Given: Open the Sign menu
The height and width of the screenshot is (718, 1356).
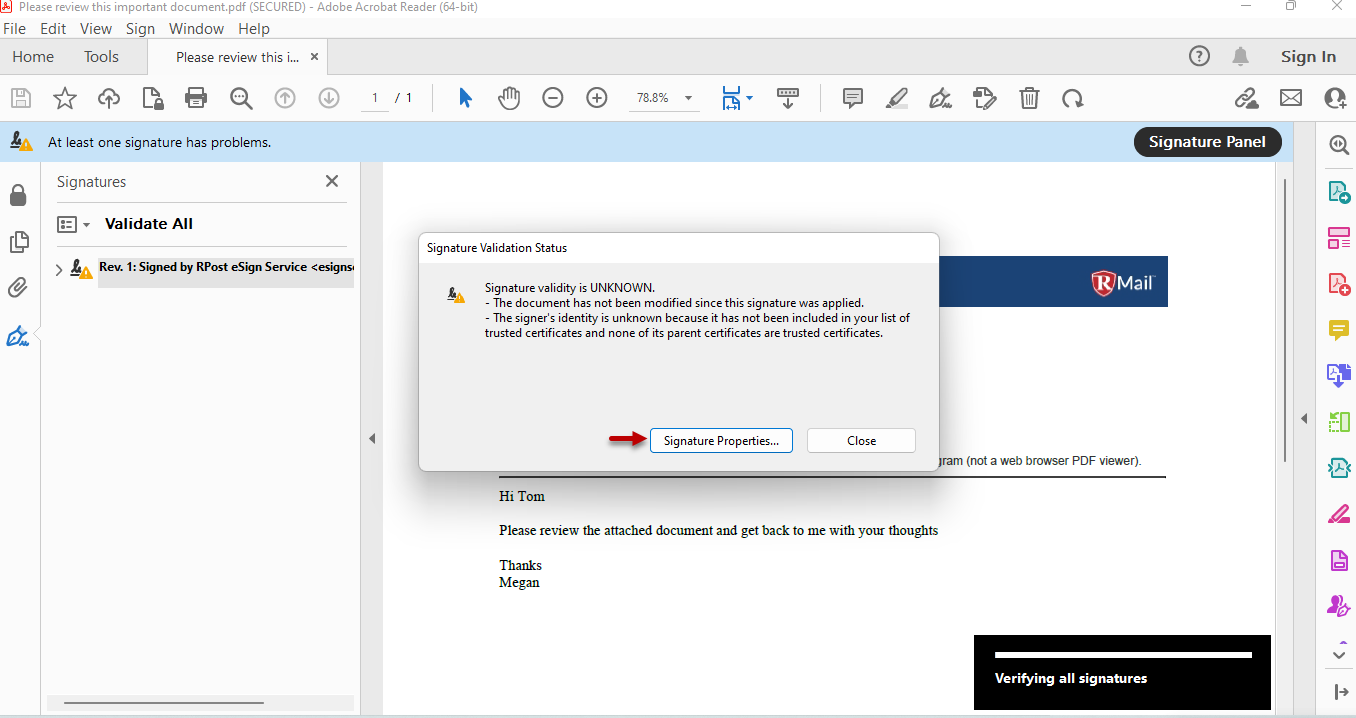Looking at the screenshot, I should coord(140,29).
